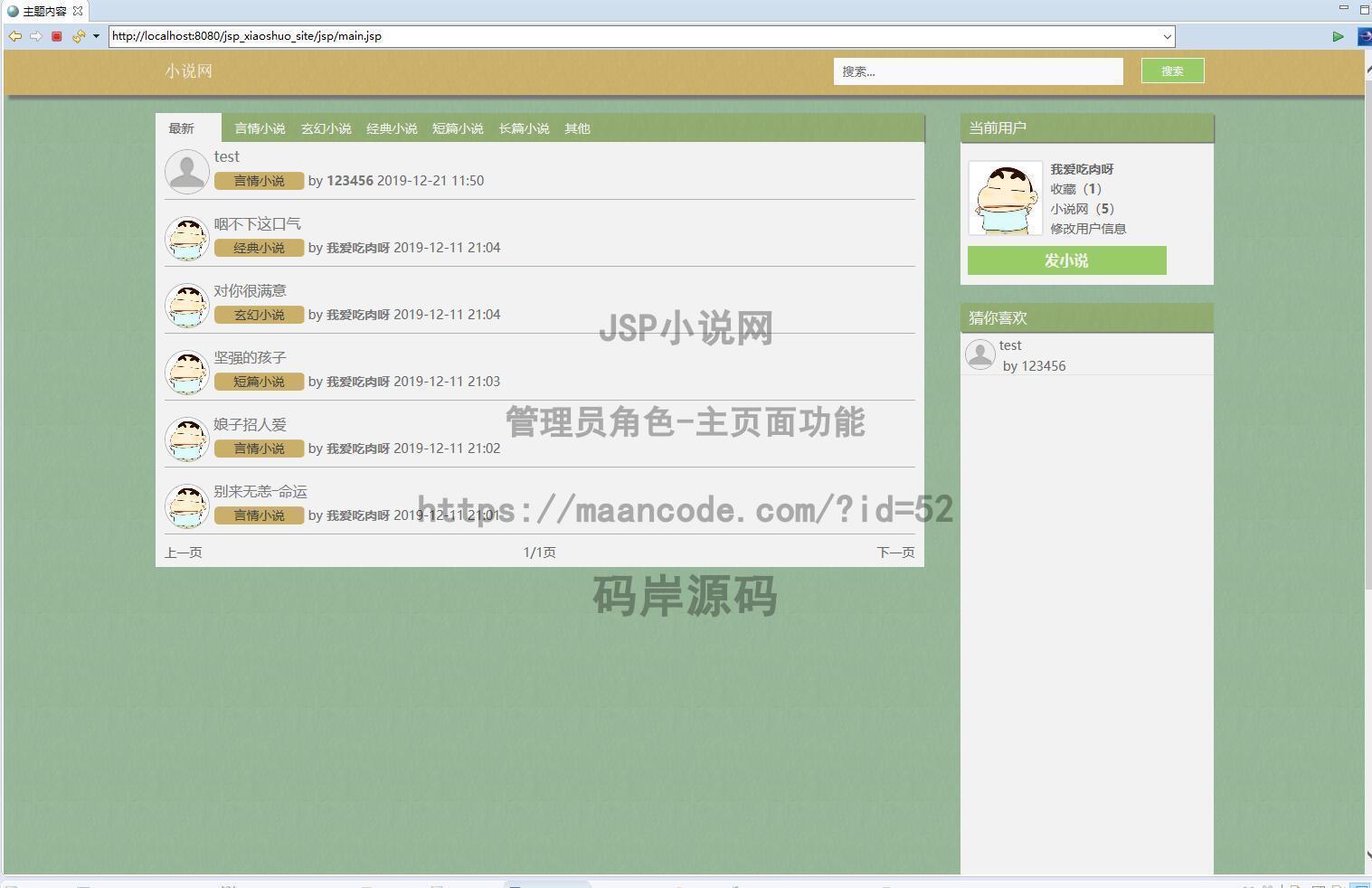This screenshot has width=1372, height=888.
Task: Switch to the 玄幻小说 tab
Action: point(326,128)
